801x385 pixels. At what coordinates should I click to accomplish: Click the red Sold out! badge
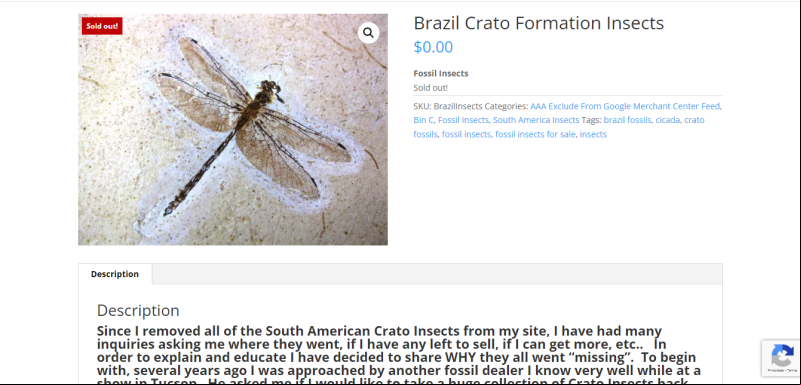102,26
